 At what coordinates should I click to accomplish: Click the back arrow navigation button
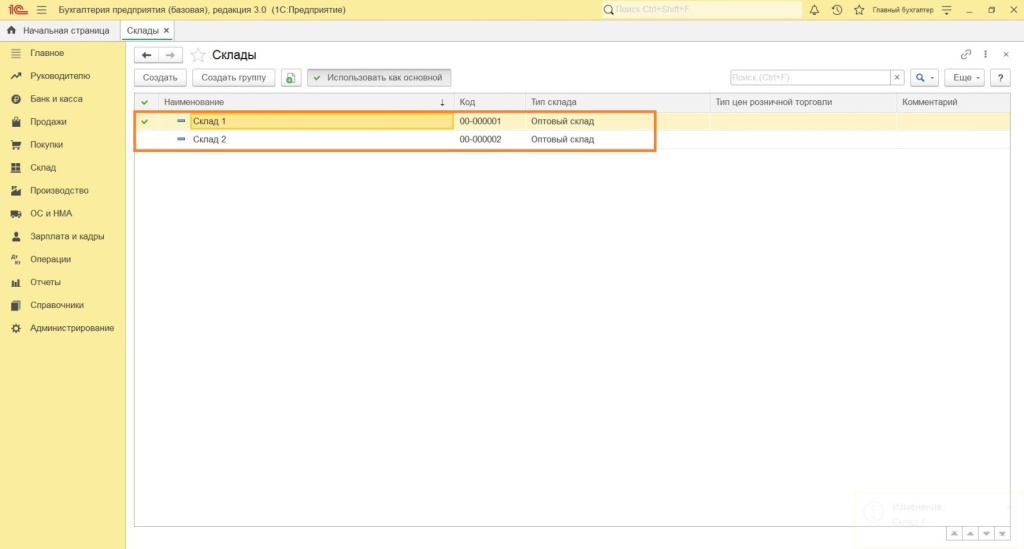click(x=147, y=55)
